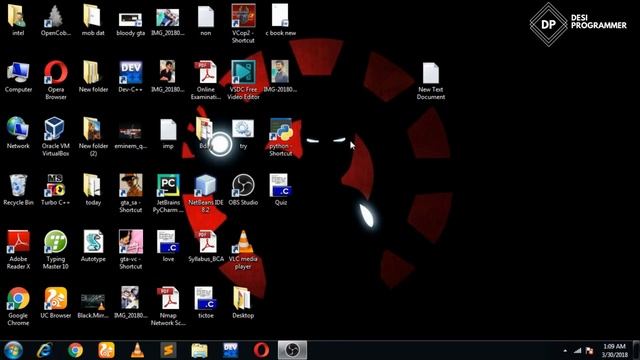Screen dimensions: 640x360
Task: Select the OBS Studio desktop shortcut
Action: (243, 186)
